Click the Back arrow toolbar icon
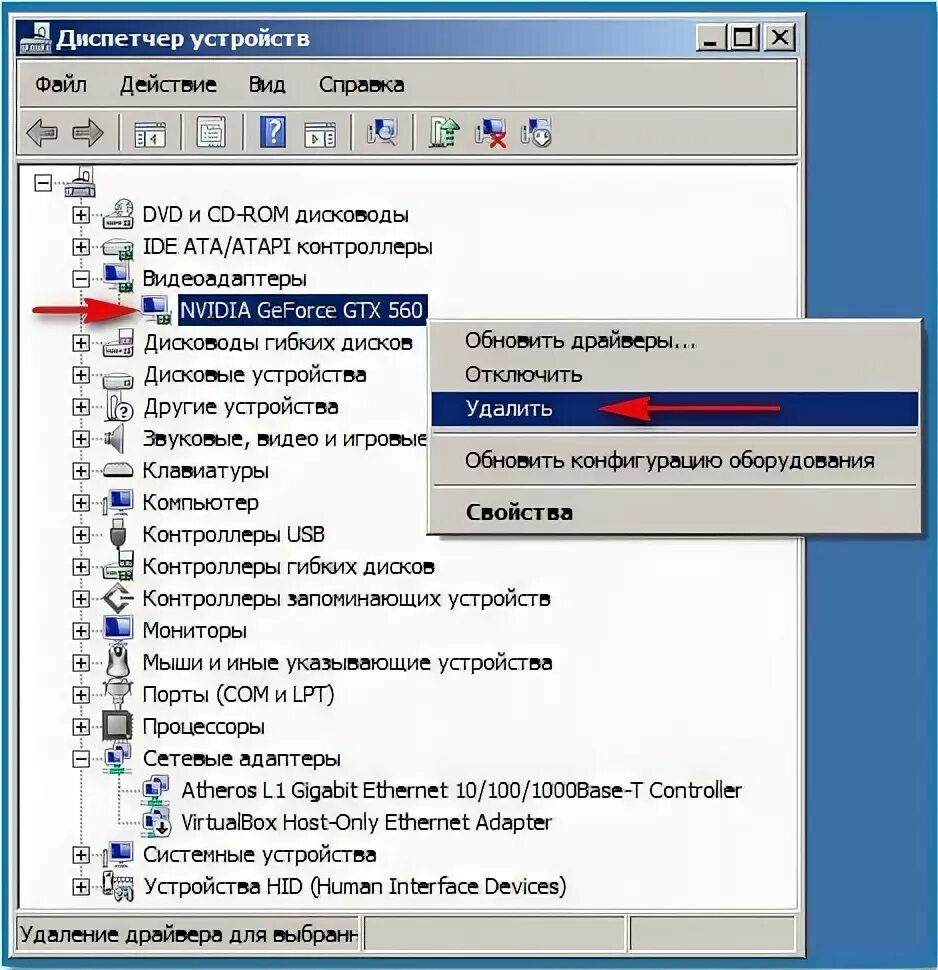The image size is (938, 970). point(42,132)
